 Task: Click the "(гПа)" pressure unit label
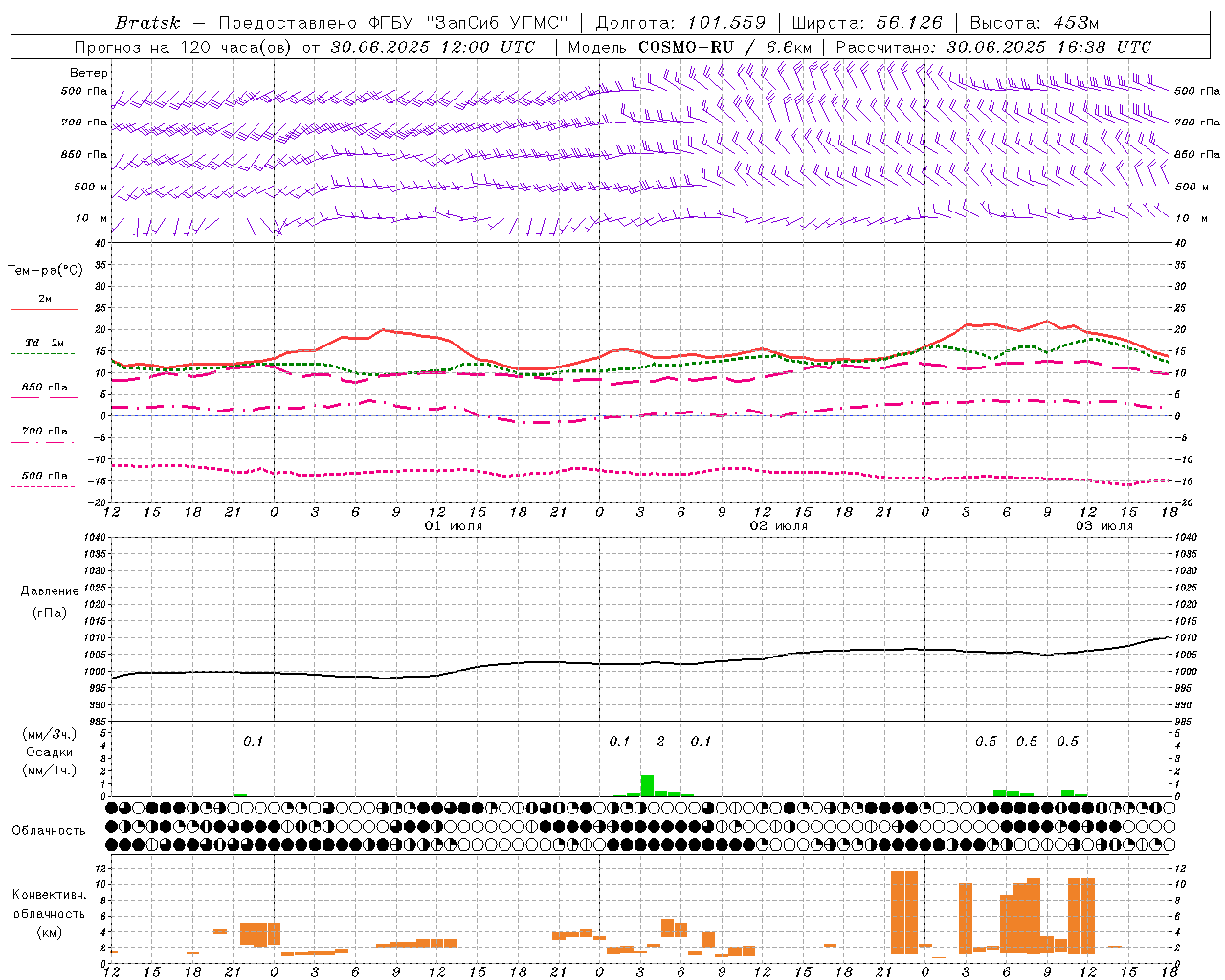pos(50,612)
